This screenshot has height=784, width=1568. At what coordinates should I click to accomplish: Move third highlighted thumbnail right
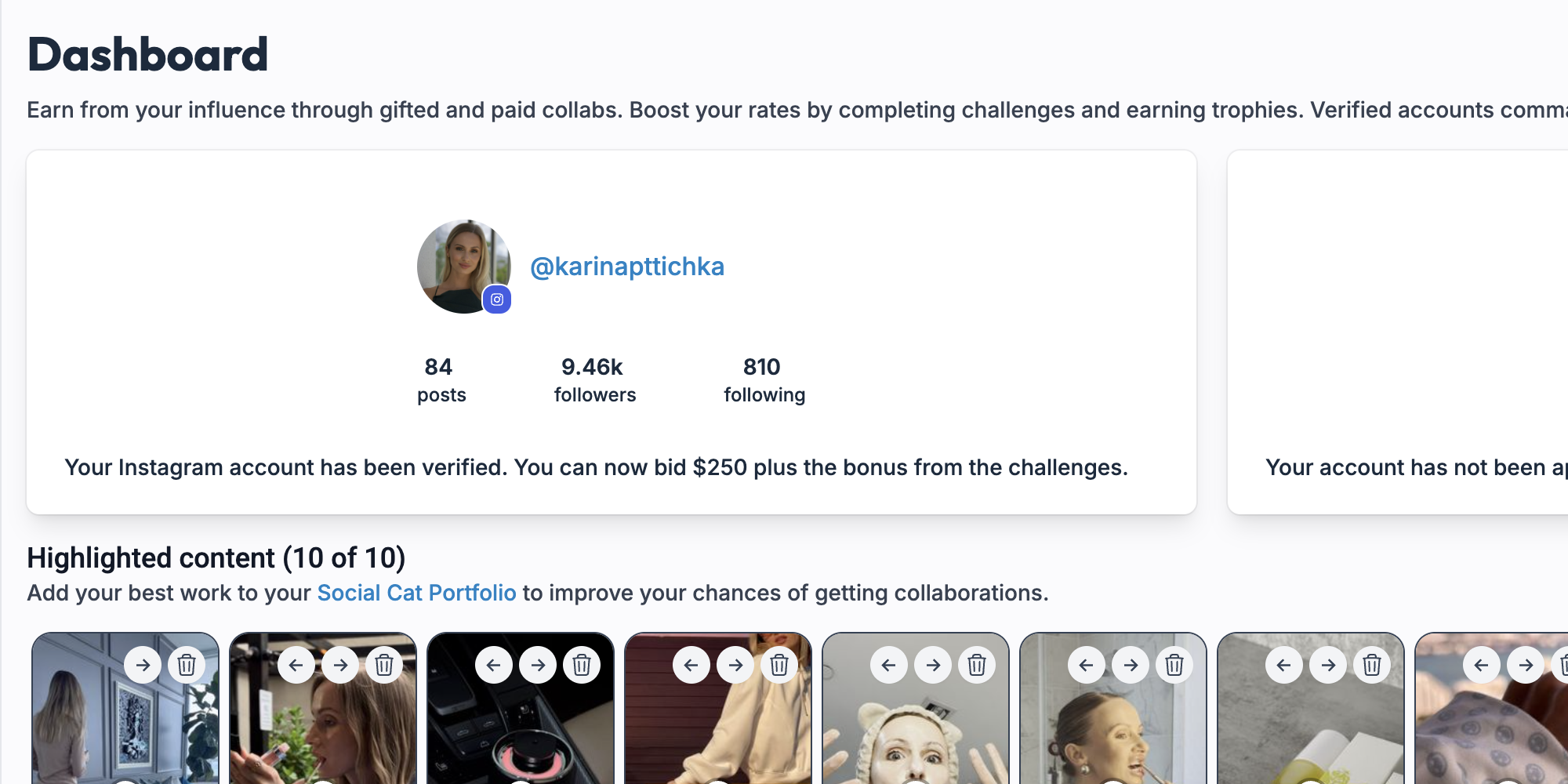[x=538, y=665]
